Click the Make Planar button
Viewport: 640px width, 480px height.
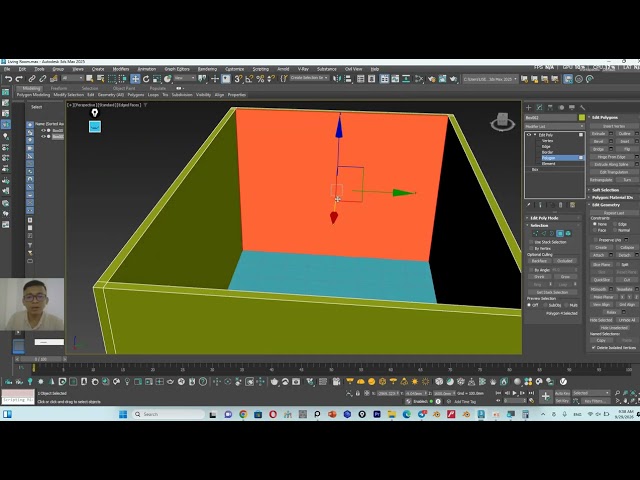603,297
